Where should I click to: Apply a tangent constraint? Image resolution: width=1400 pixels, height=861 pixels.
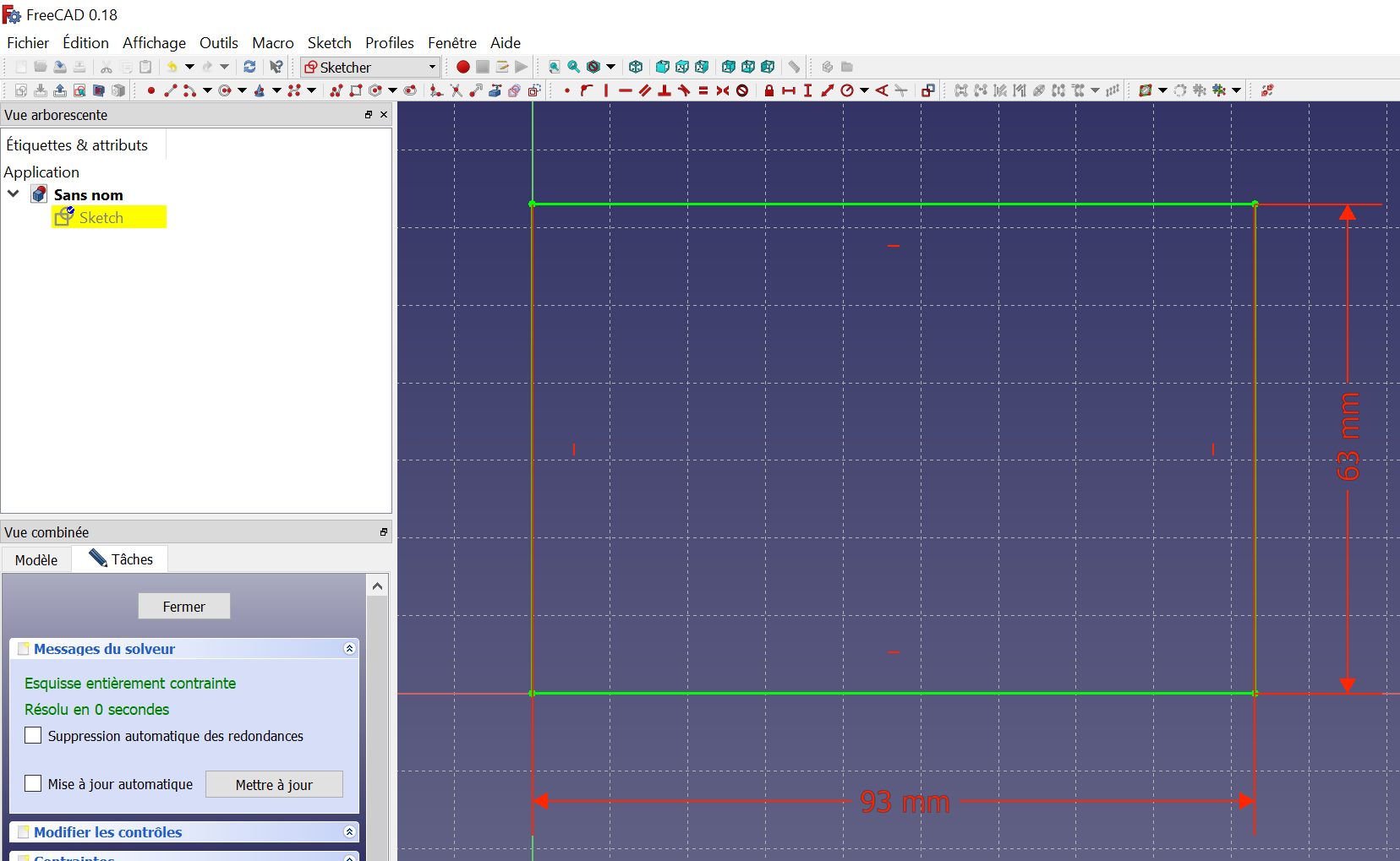[684, 90]
